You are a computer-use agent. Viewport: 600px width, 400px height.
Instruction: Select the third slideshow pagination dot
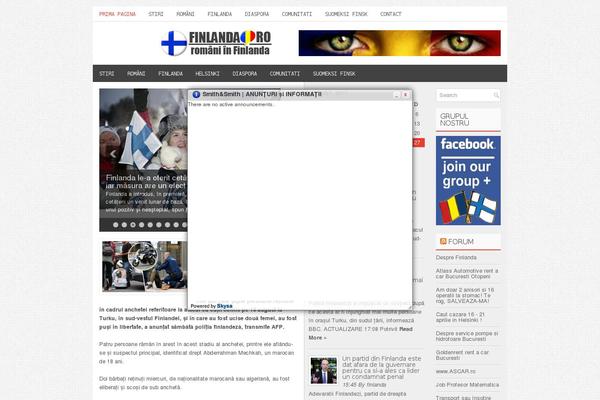point(134,225)
